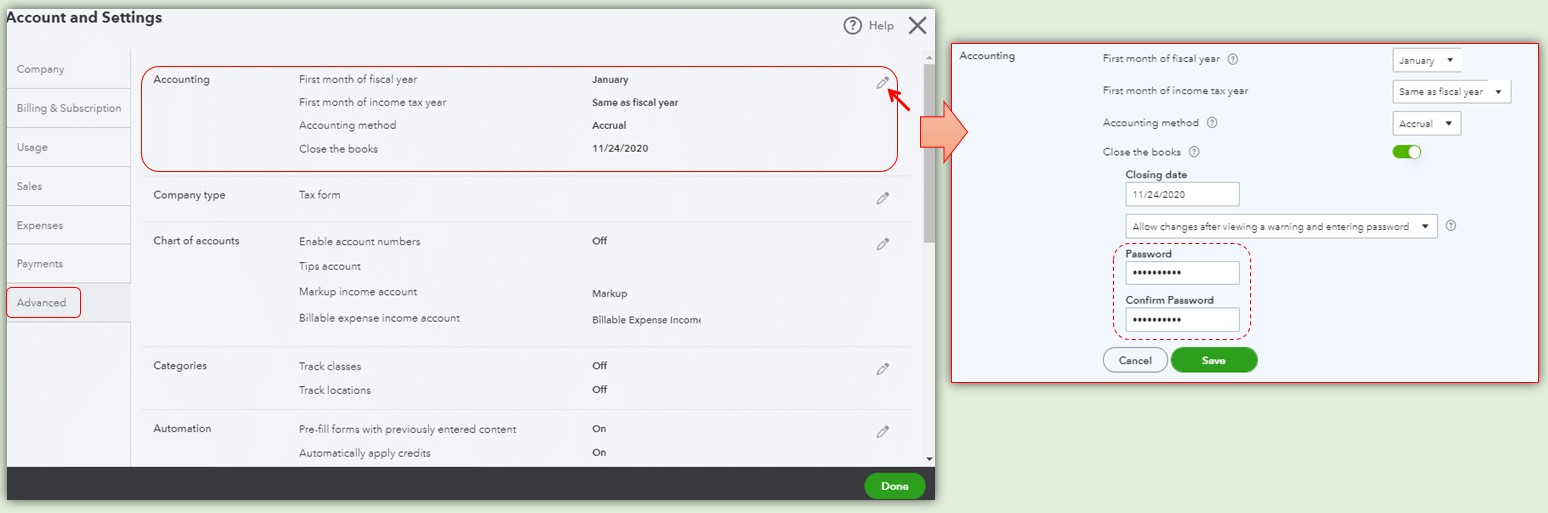Open the January fiscal year dropdown
1548x513 pixels.
[1427, 60]
